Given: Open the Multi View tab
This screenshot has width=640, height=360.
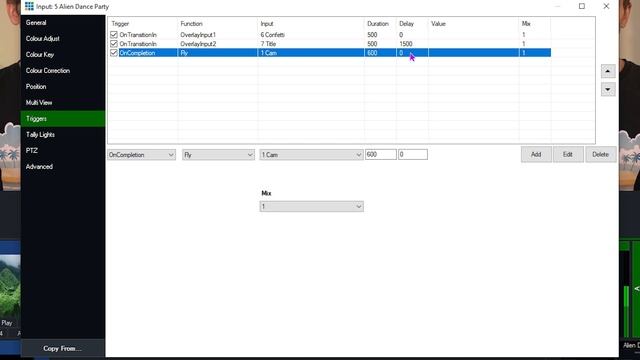Looking at the screenshot, I should [63, 102].
